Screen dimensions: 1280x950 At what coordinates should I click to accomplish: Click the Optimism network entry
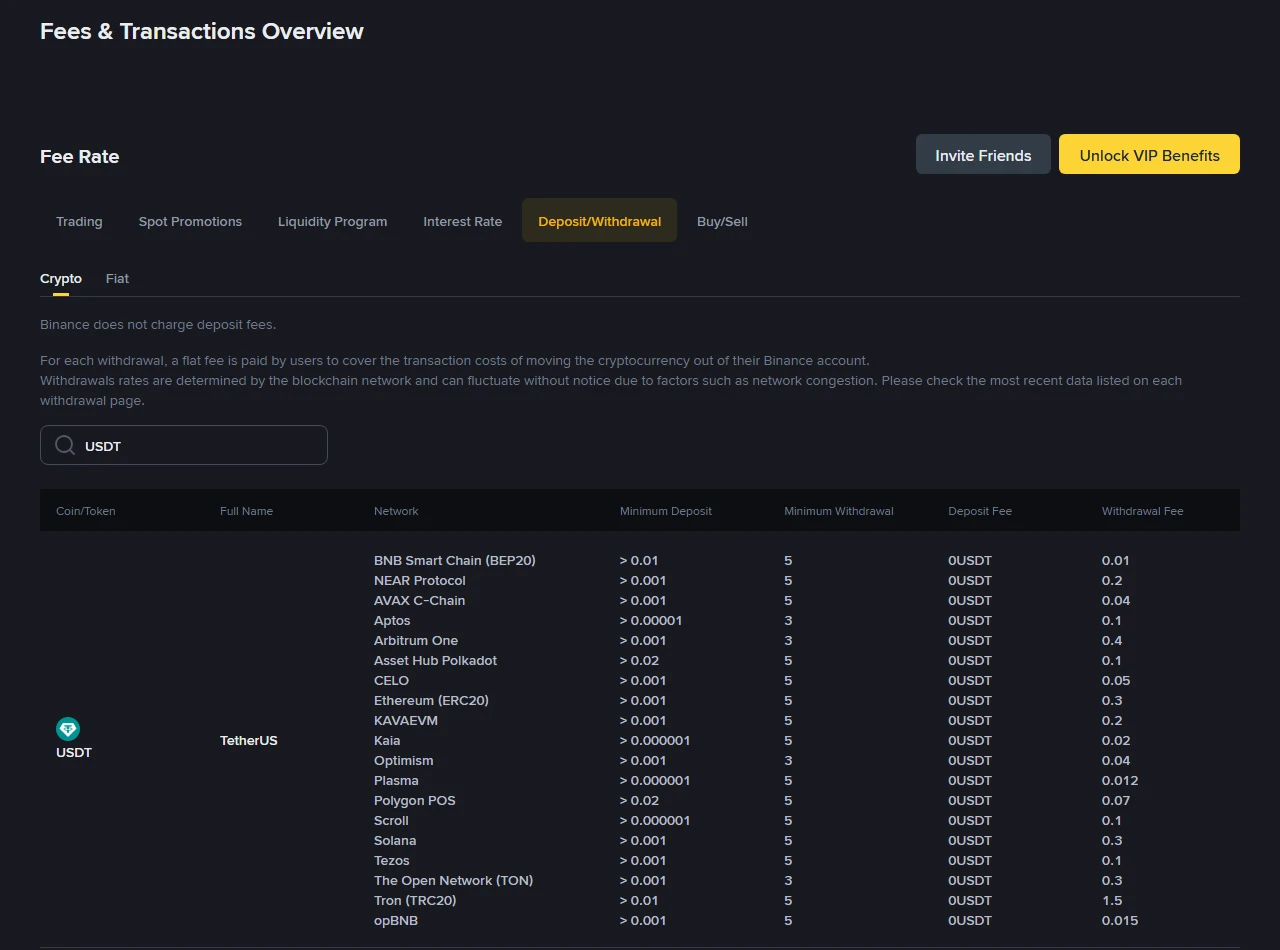coord(404,761)
